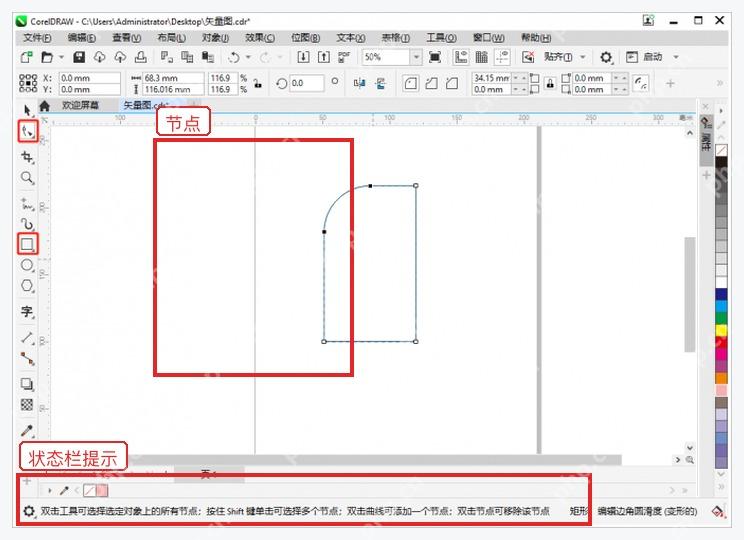Screen dimensions: 744x540
Task: Toggle the lock ratio padlock
Action: [258, 84]
